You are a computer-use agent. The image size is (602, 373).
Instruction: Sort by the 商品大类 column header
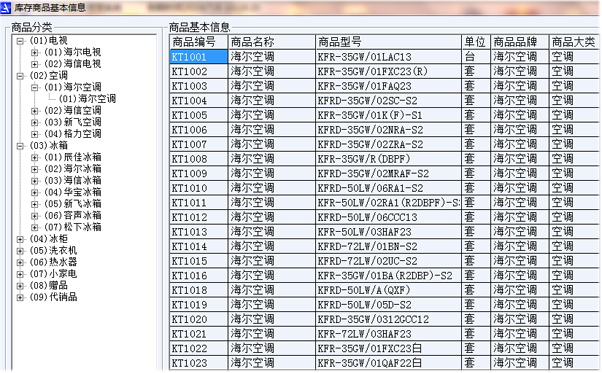(x=575, y=42)
